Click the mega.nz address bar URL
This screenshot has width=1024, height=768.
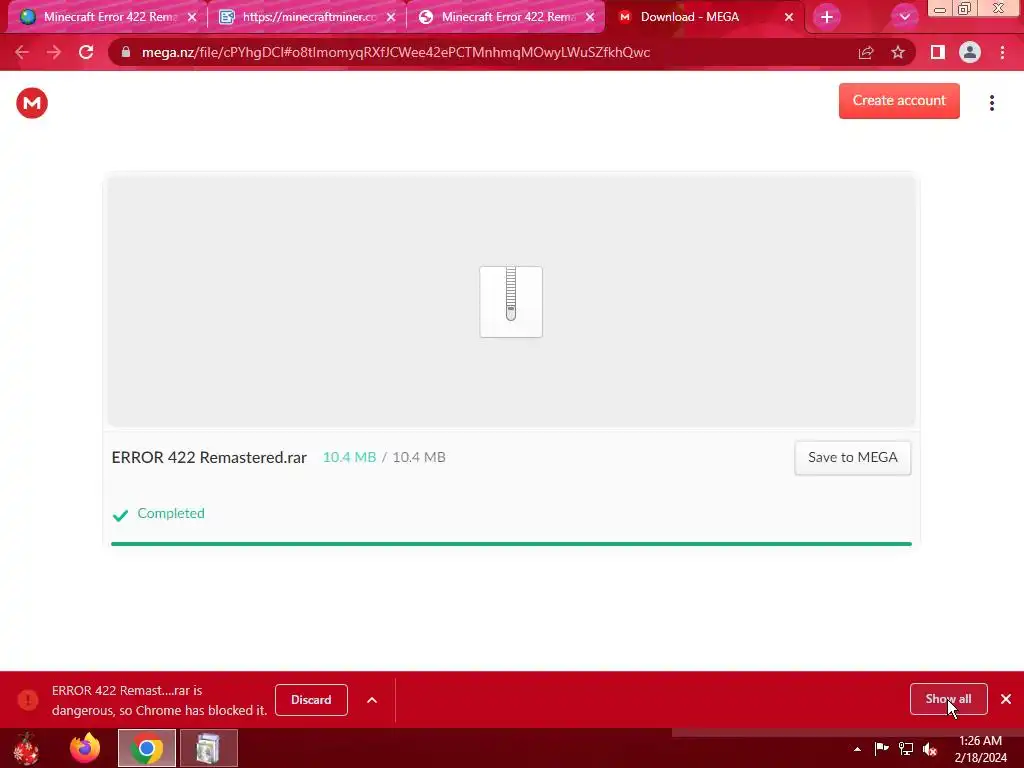(396, 52)
